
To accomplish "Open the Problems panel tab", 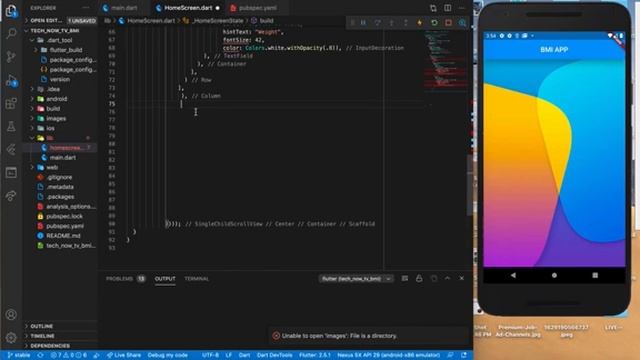I will [125, 279].
